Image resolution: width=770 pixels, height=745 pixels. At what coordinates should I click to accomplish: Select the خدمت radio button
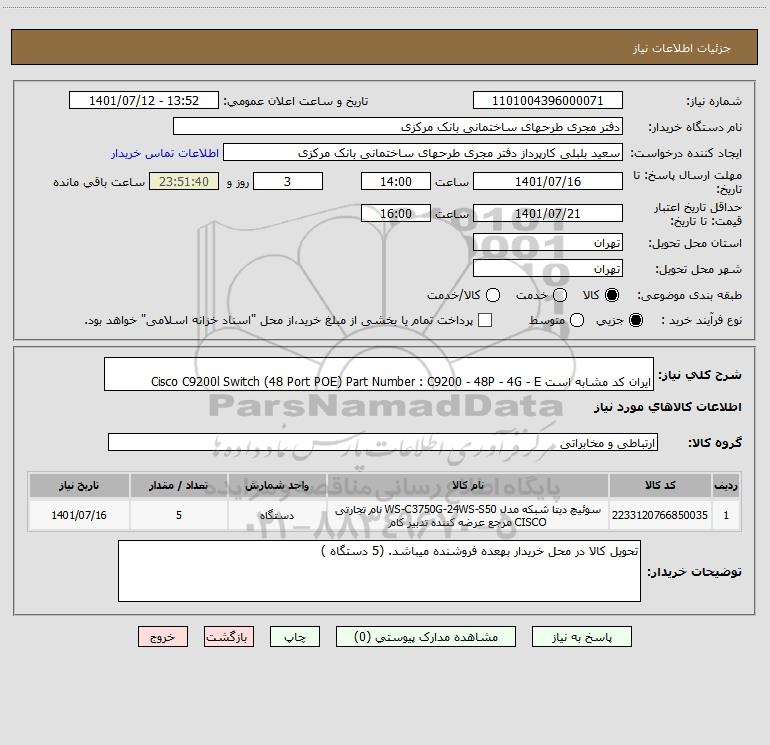point(560,295)
